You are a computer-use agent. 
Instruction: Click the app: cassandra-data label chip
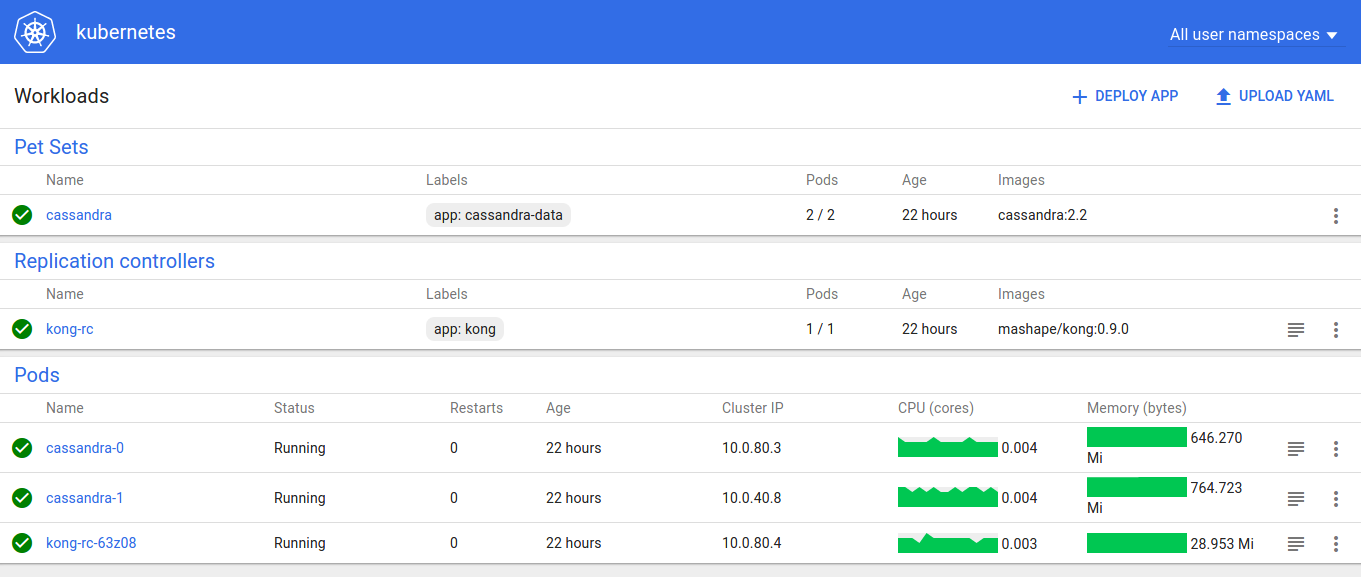(499, 215)
